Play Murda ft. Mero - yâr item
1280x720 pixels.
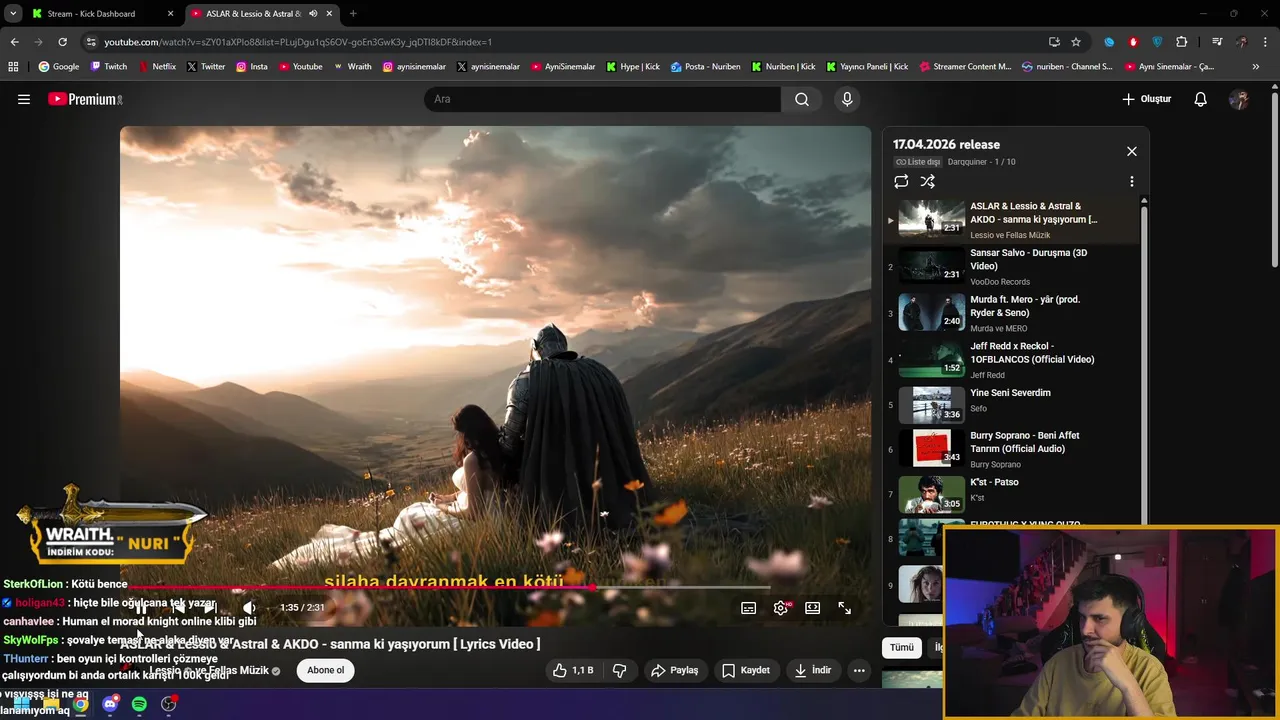(1013, 313)
